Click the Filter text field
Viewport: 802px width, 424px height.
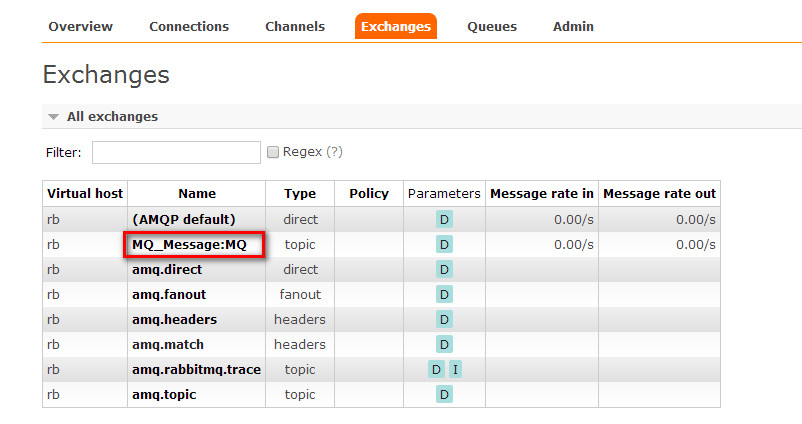pos(176,152)
